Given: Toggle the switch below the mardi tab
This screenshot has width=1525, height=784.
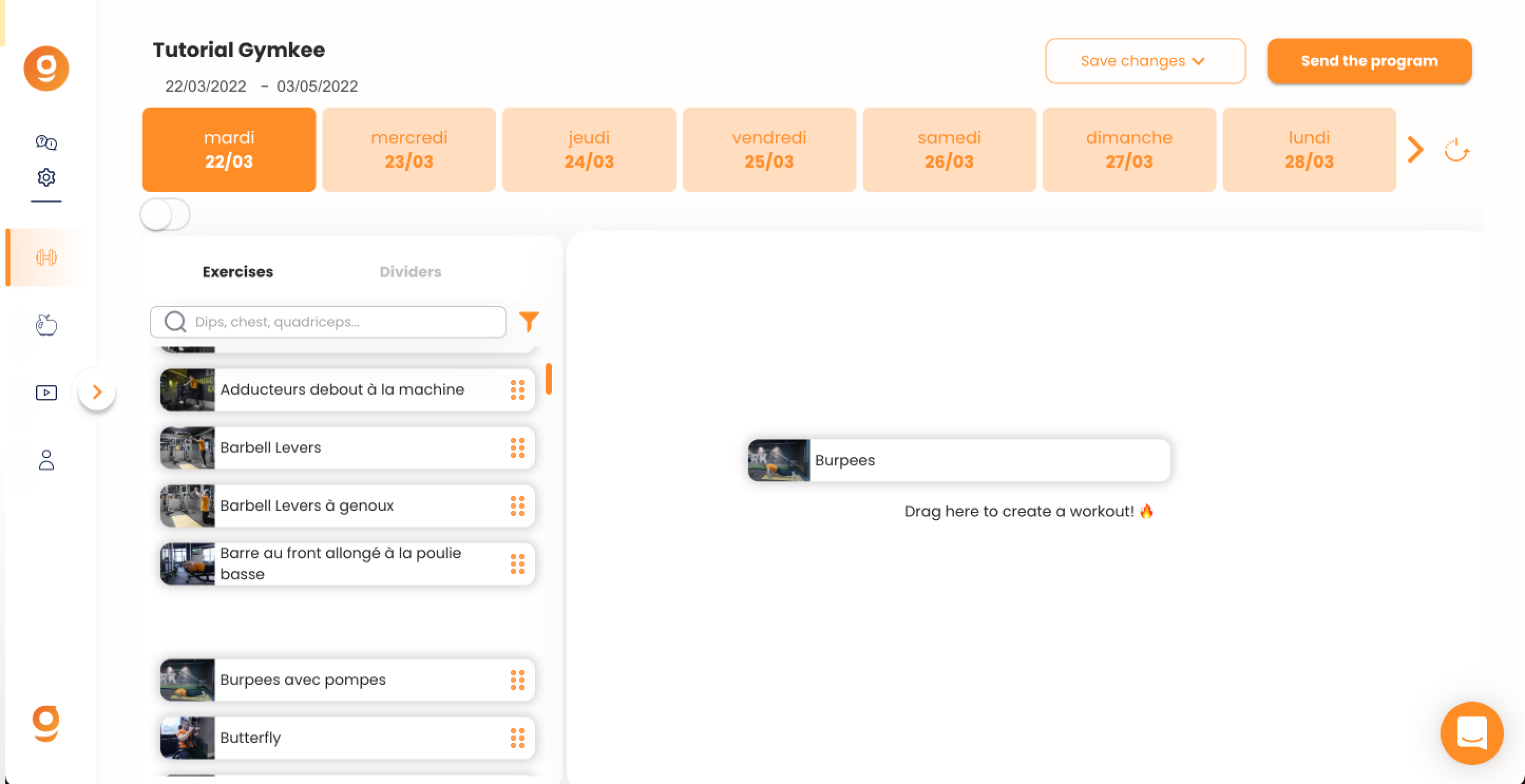Looking at the screenshot, I should pyautogui.click(x=165, y=214).
